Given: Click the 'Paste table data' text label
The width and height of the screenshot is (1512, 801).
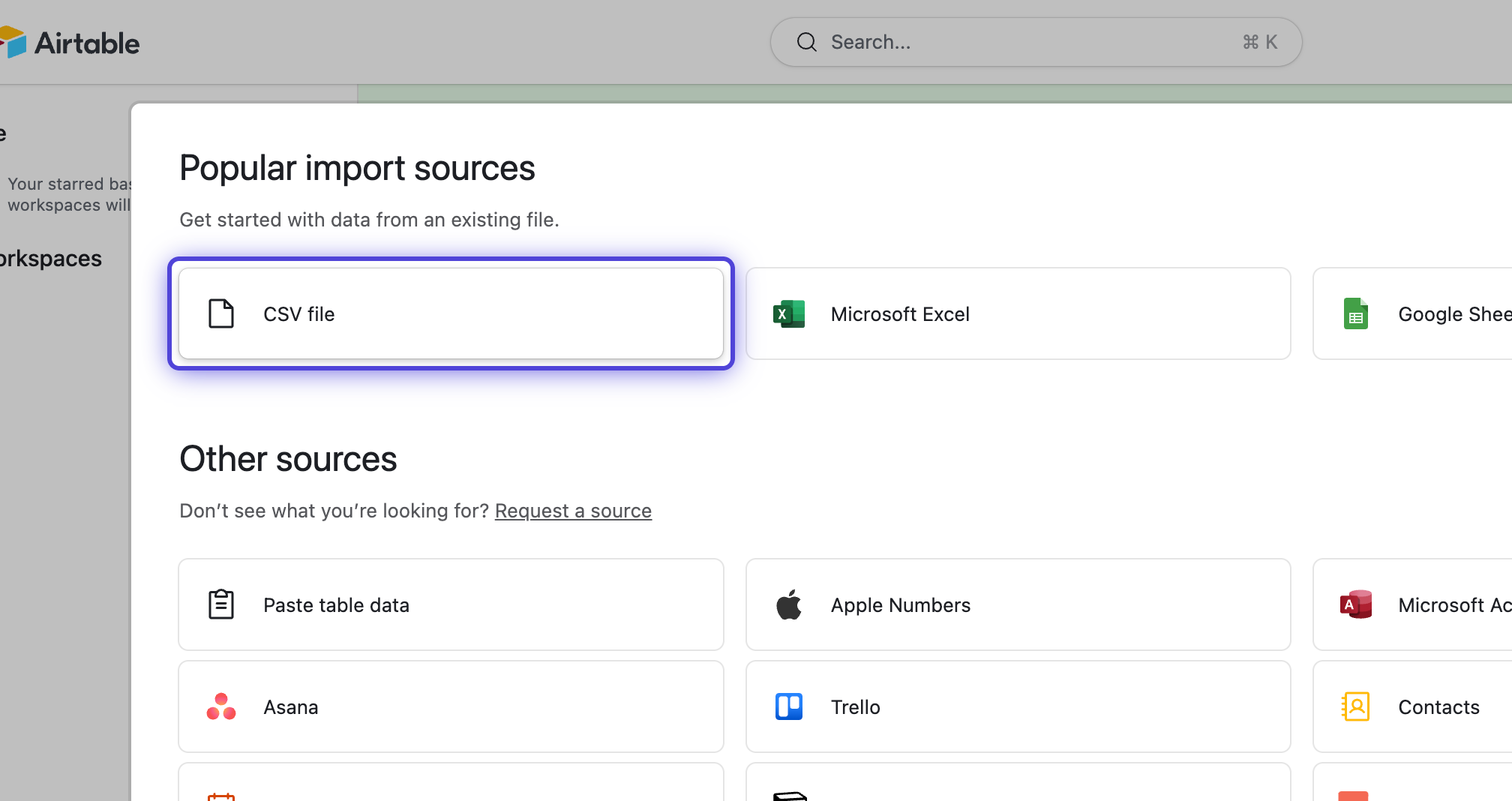Looking at the screenshot, I should click(x=336, y=605).
